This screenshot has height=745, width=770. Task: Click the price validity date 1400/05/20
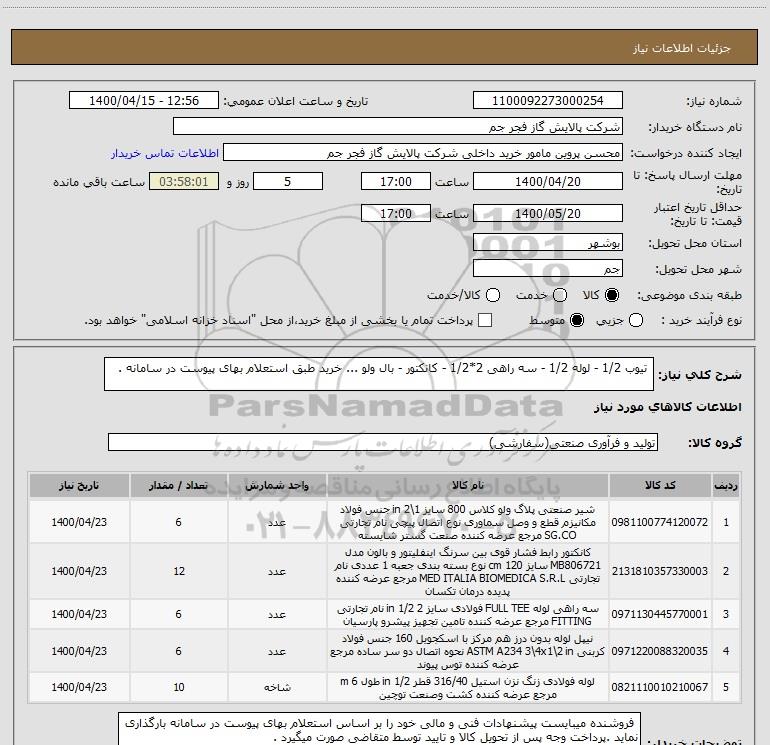(x=548, y=213)
